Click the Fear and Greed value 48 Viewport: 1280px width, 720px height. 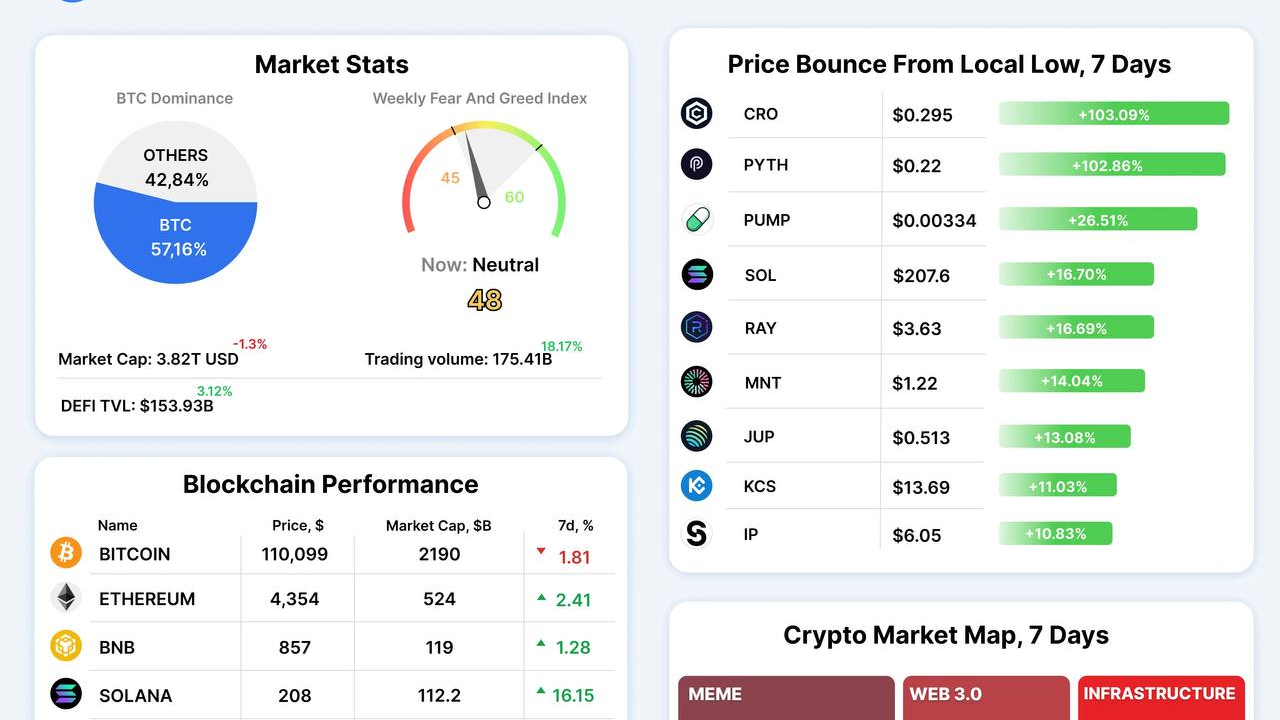pos(484,300)
